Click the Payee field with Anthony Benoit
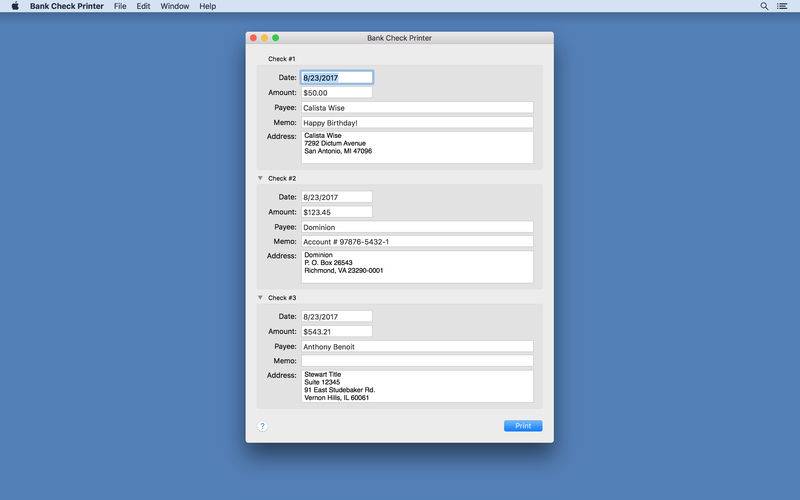 point(417,346)
